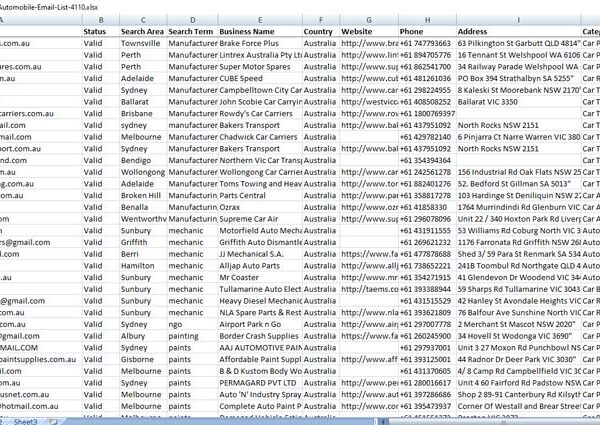Select the 'Border Crash Supplies' cell
600x425 pixels.
[x=260, y=336]
